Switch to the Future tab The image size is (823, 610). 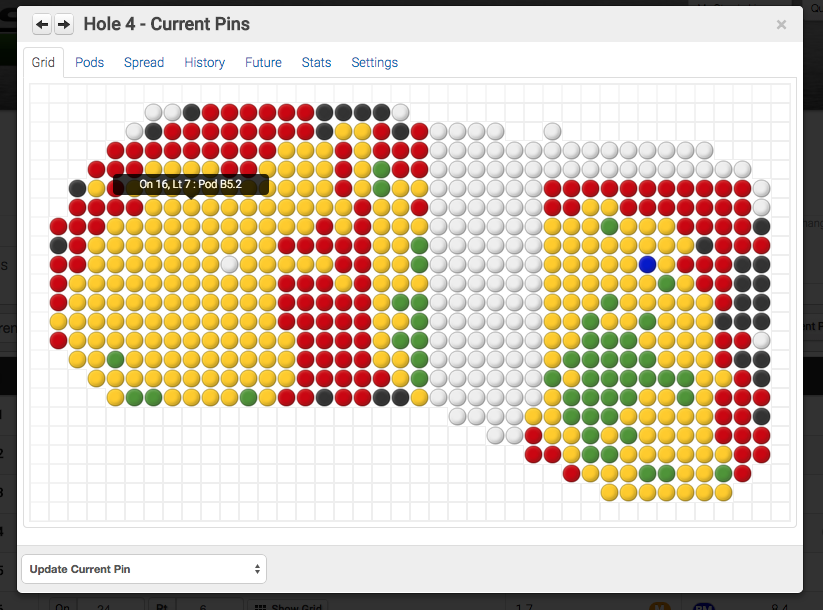(x=263, y=62)
